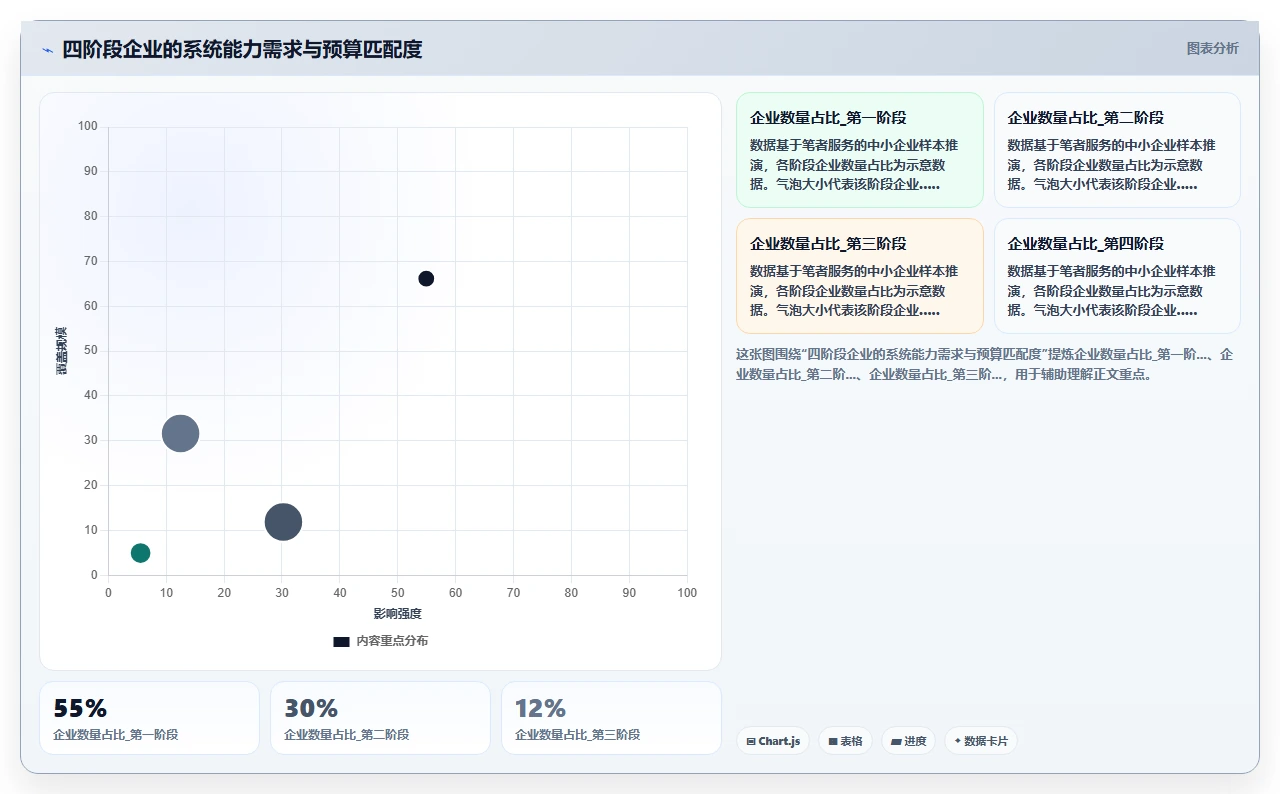The image size is (1280, 794).
Task: Click the 12% stat card
Action: (611, 718)
